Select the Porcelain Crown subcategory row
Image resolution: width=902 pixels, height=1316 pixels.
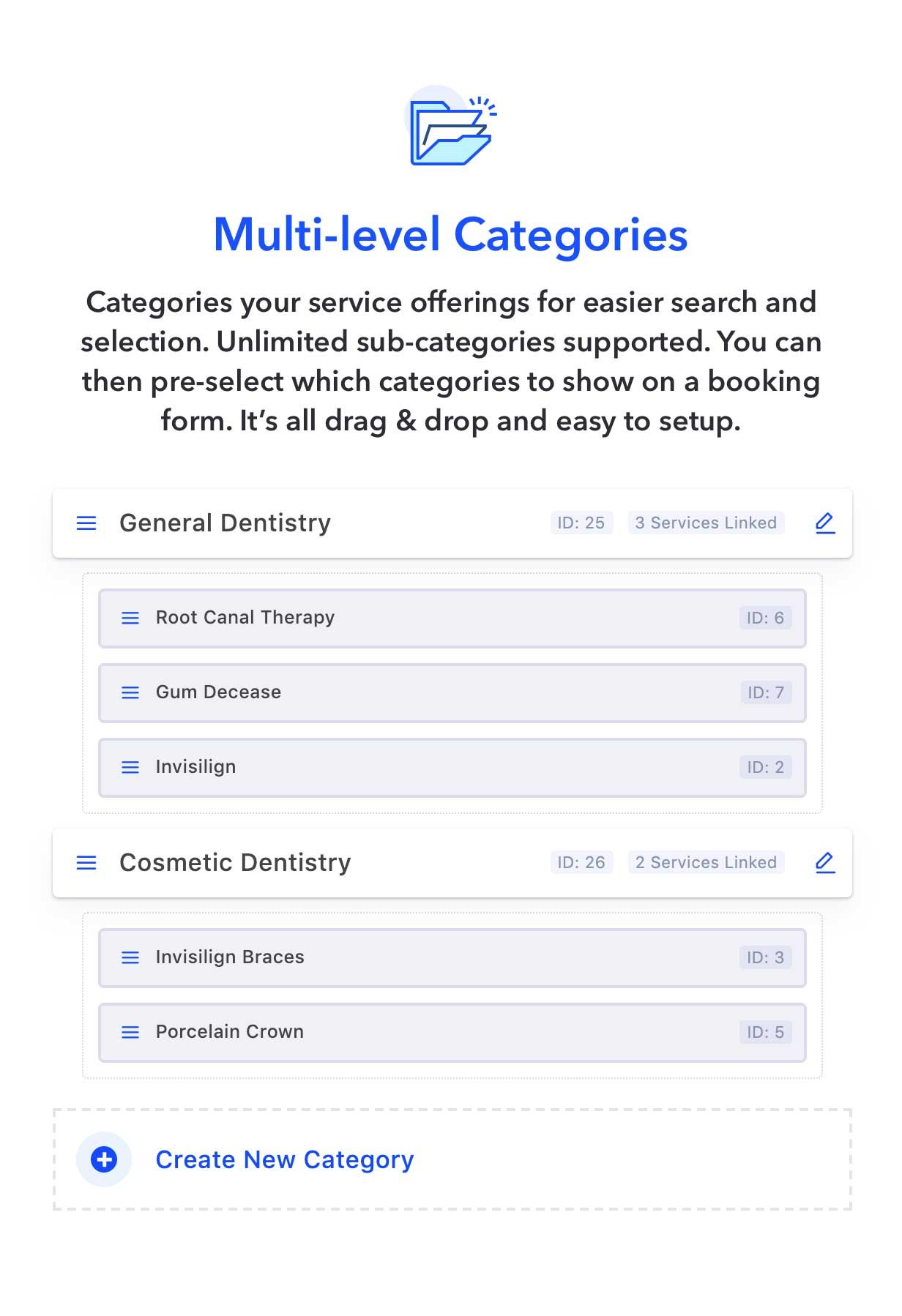pos(452,1033)
